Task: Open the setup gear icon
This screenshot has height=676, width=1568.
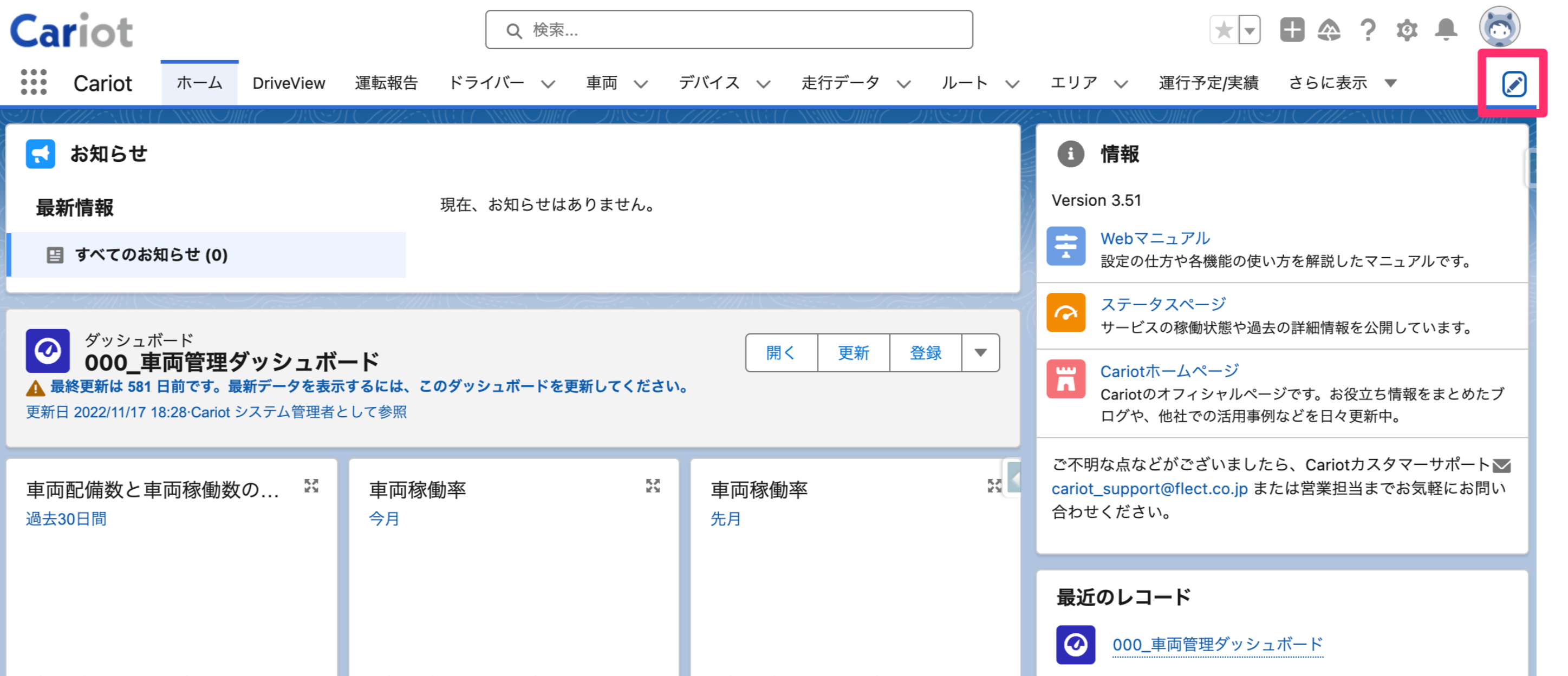Action: tap(1407, 30)
